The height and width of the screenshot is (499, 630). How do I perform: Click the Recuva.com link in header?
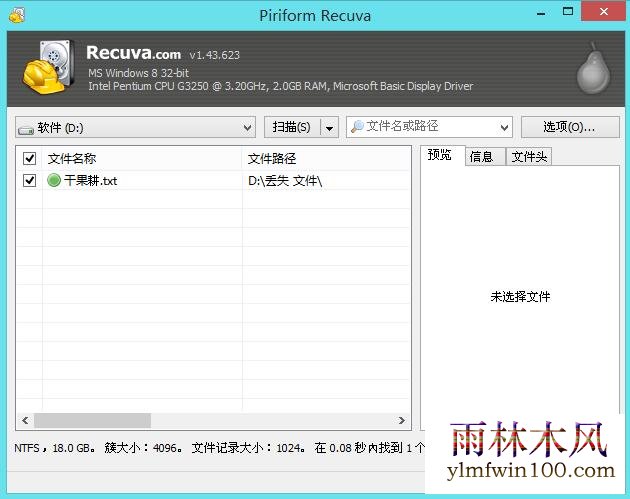tap(134, 53)
